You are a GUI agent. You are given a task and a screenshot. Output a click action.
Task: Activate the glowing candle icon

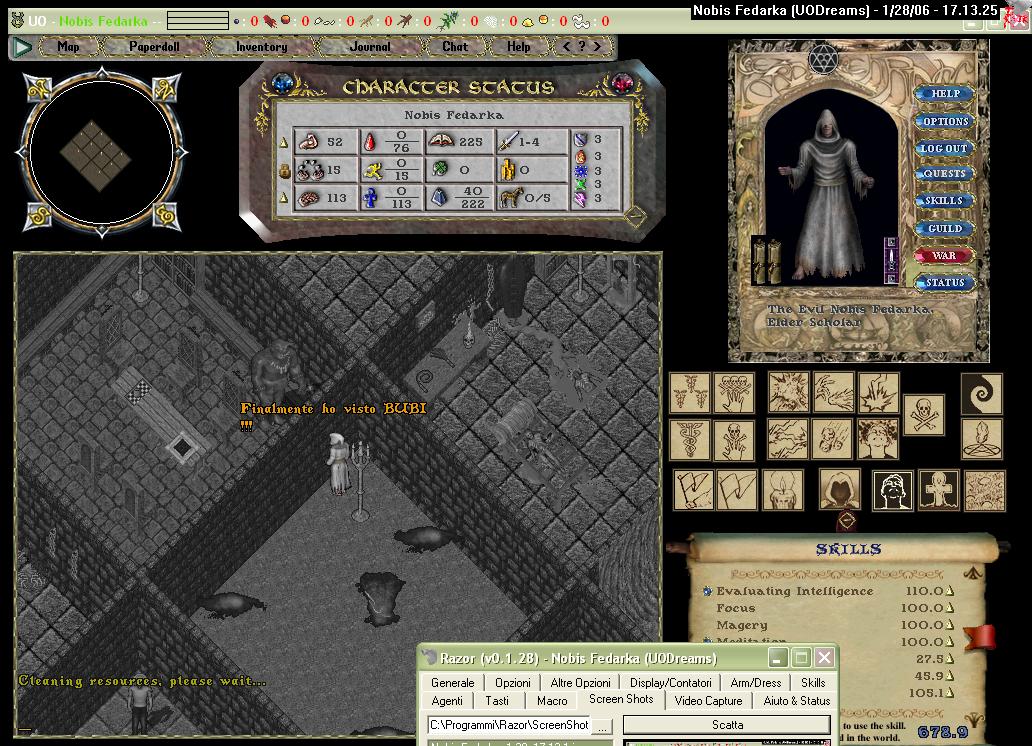783,490
